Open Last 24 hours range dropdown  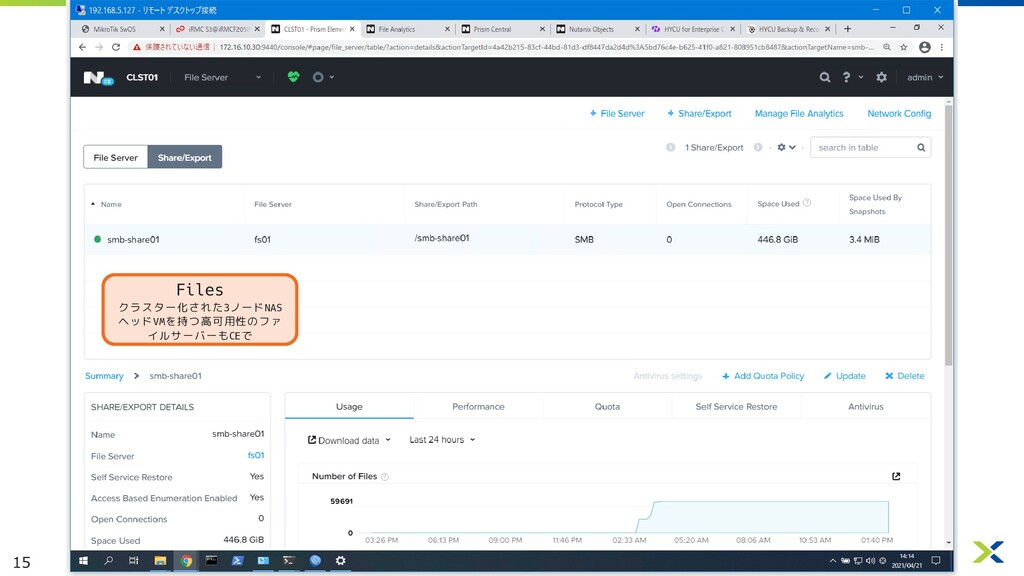442,440
